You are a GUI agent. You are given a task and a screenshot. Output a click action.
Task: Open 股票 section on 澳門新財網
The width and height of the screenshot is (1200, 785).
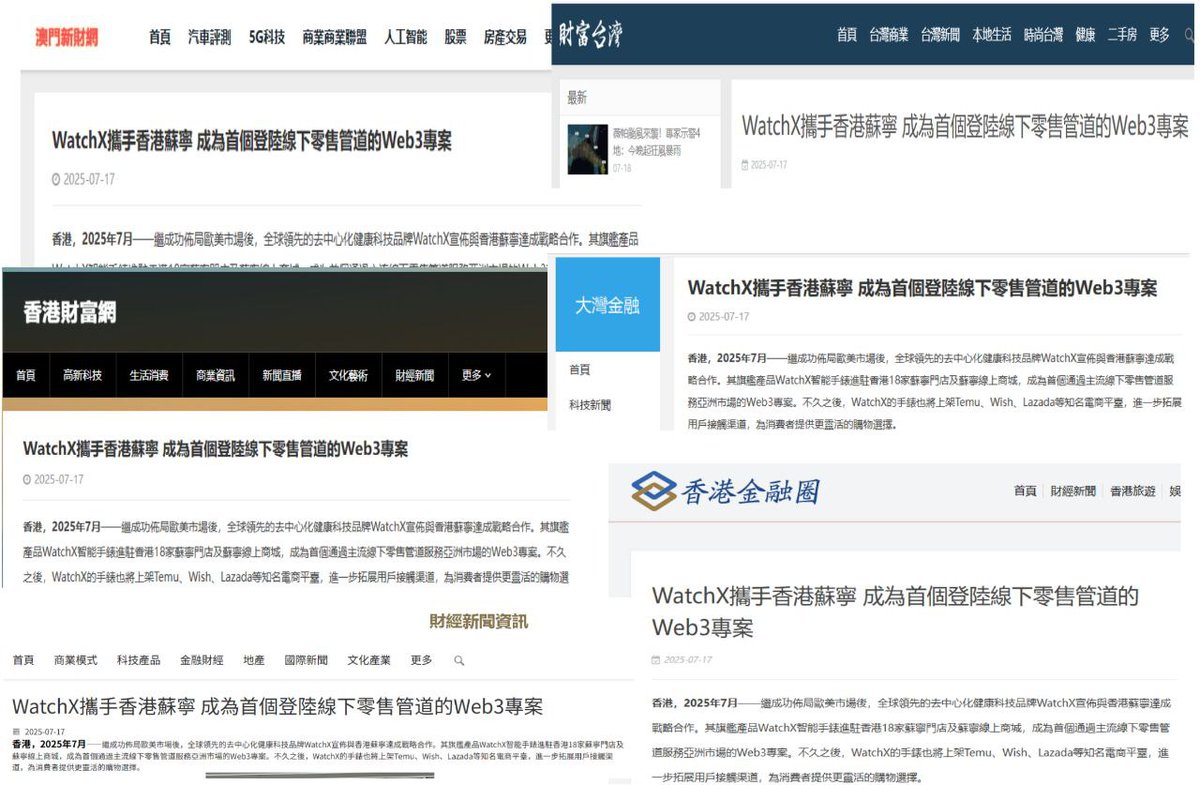[455, 37]
